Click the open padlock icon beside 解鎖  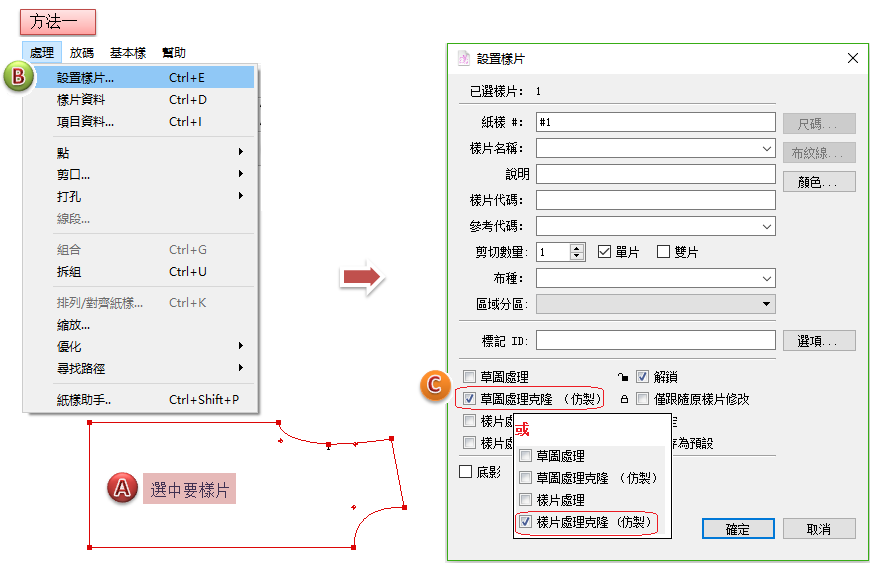click(622, 377)
